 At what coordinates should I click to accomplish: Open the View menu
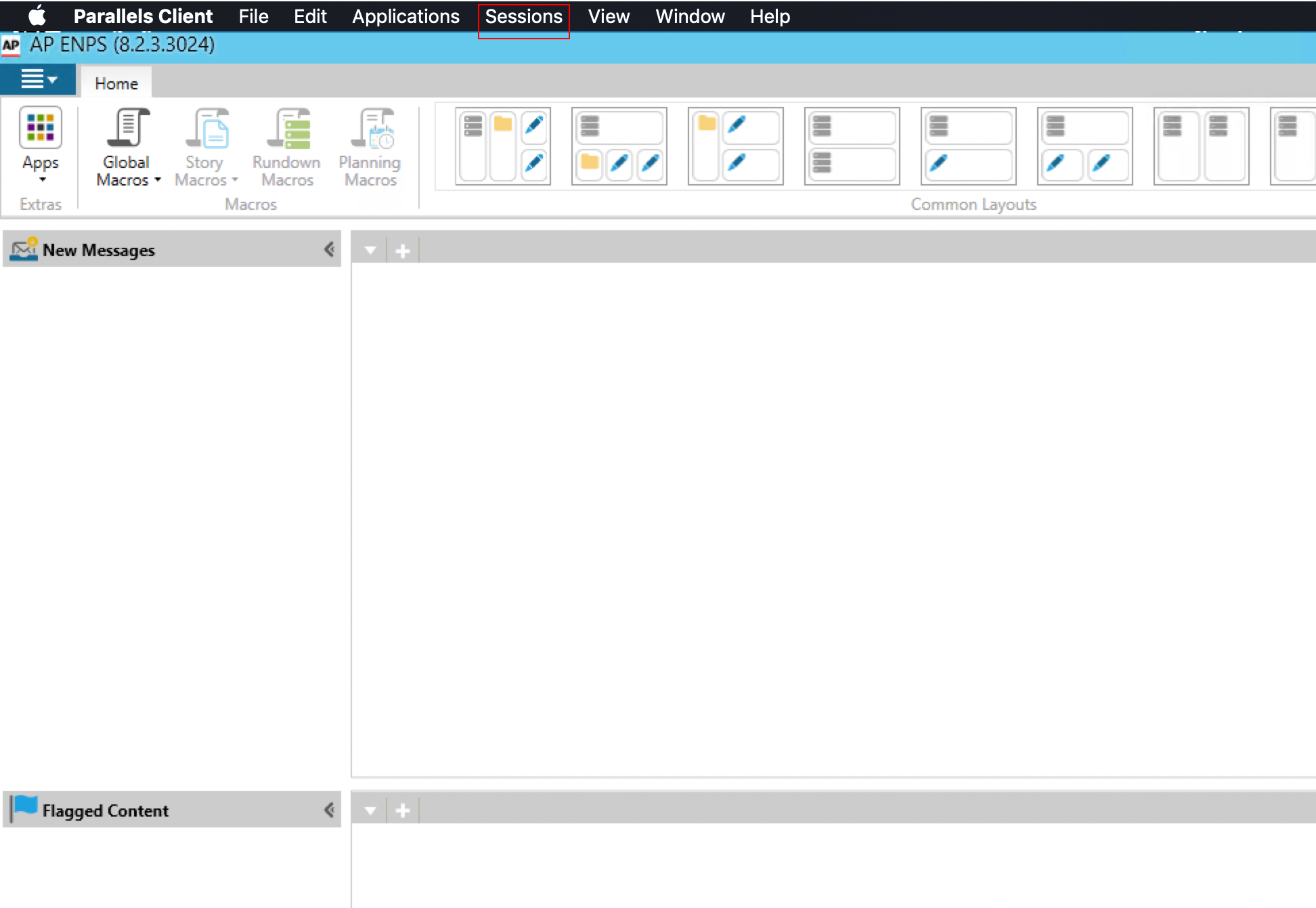pos(609,16)
